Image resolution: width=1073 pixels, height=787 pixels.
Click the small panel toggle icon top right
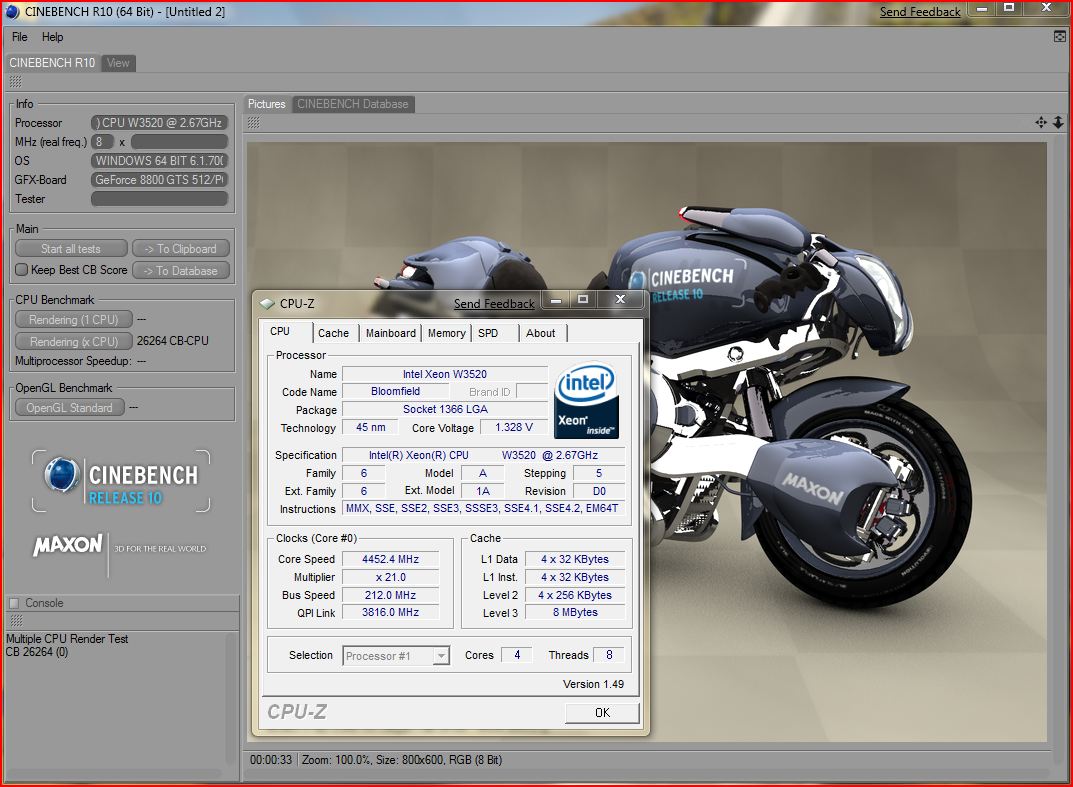click(x=1059, y=37)
